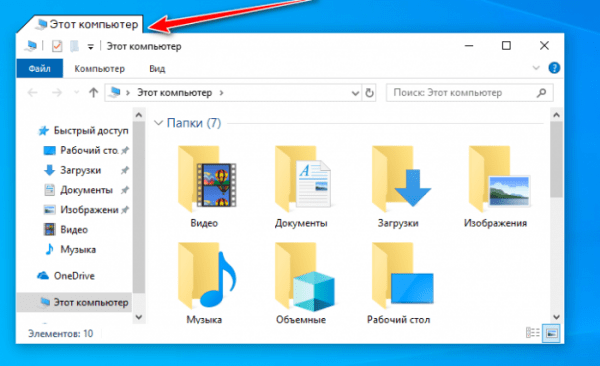Open the Customize Quick Access Toolbar dropdown

91,47
